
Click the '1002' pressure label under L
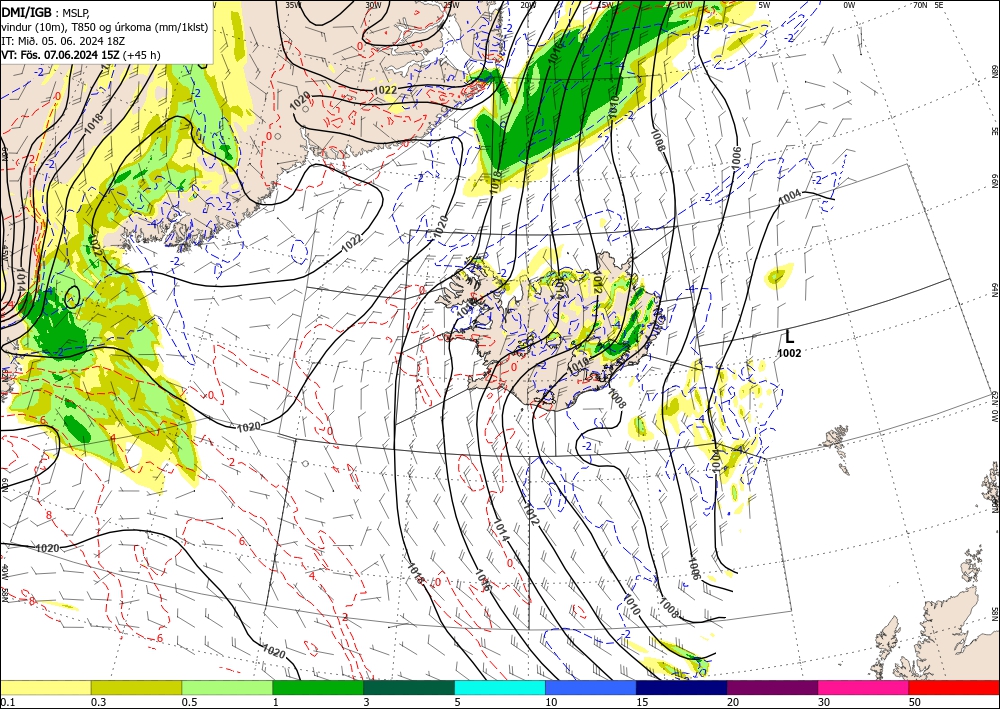[x=789, y=353]
